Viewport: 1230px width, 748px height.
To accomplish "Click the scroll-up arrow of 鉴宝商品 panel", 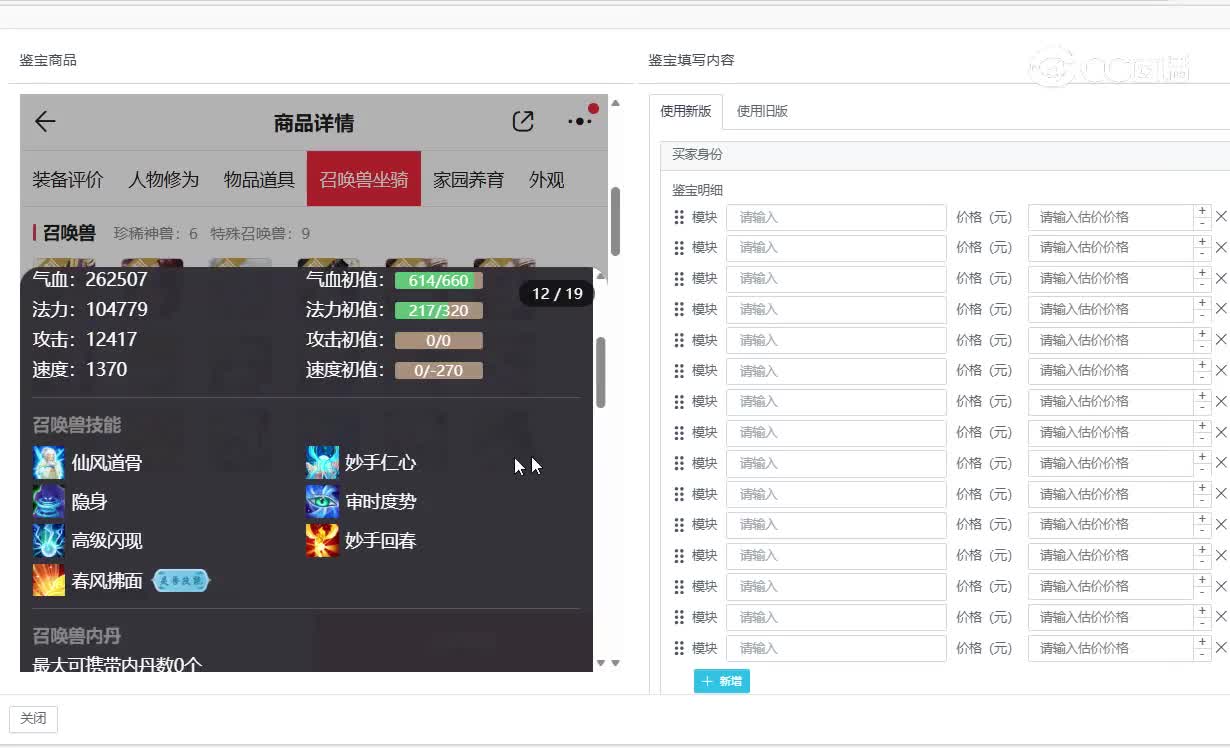I will tap(615, 103).
